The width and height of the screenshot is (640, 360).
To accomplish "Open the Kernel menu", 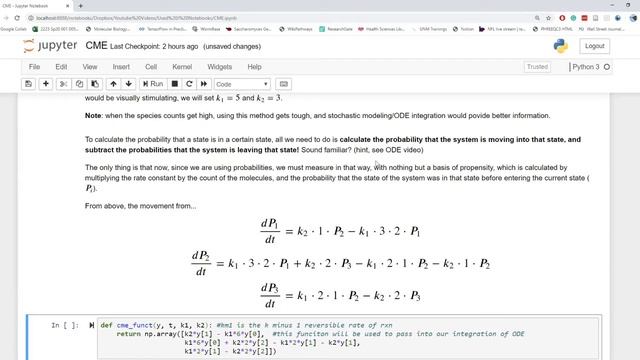I will [182, 67].
